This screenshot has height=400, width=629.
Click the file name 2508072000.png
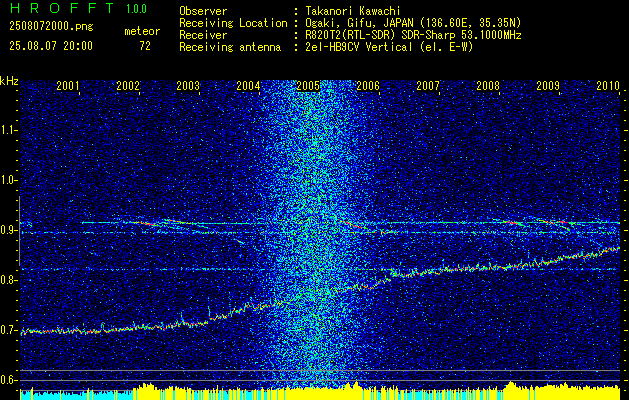coord(51,27)
